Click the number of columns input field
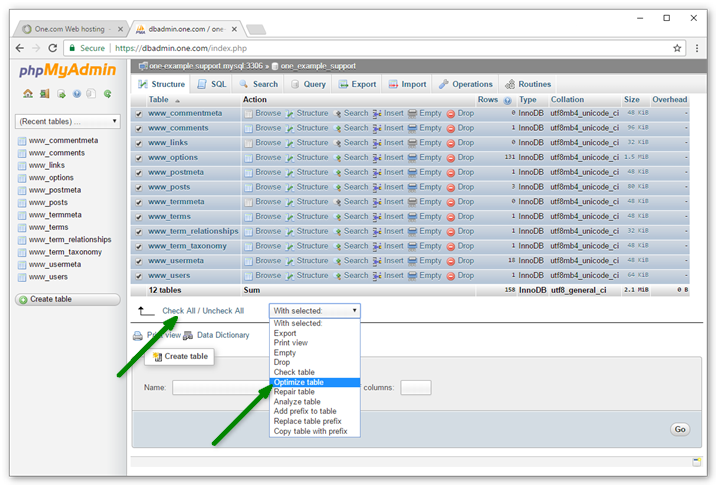716x485 pixels. pyautogui.click(x=416, y=388)
